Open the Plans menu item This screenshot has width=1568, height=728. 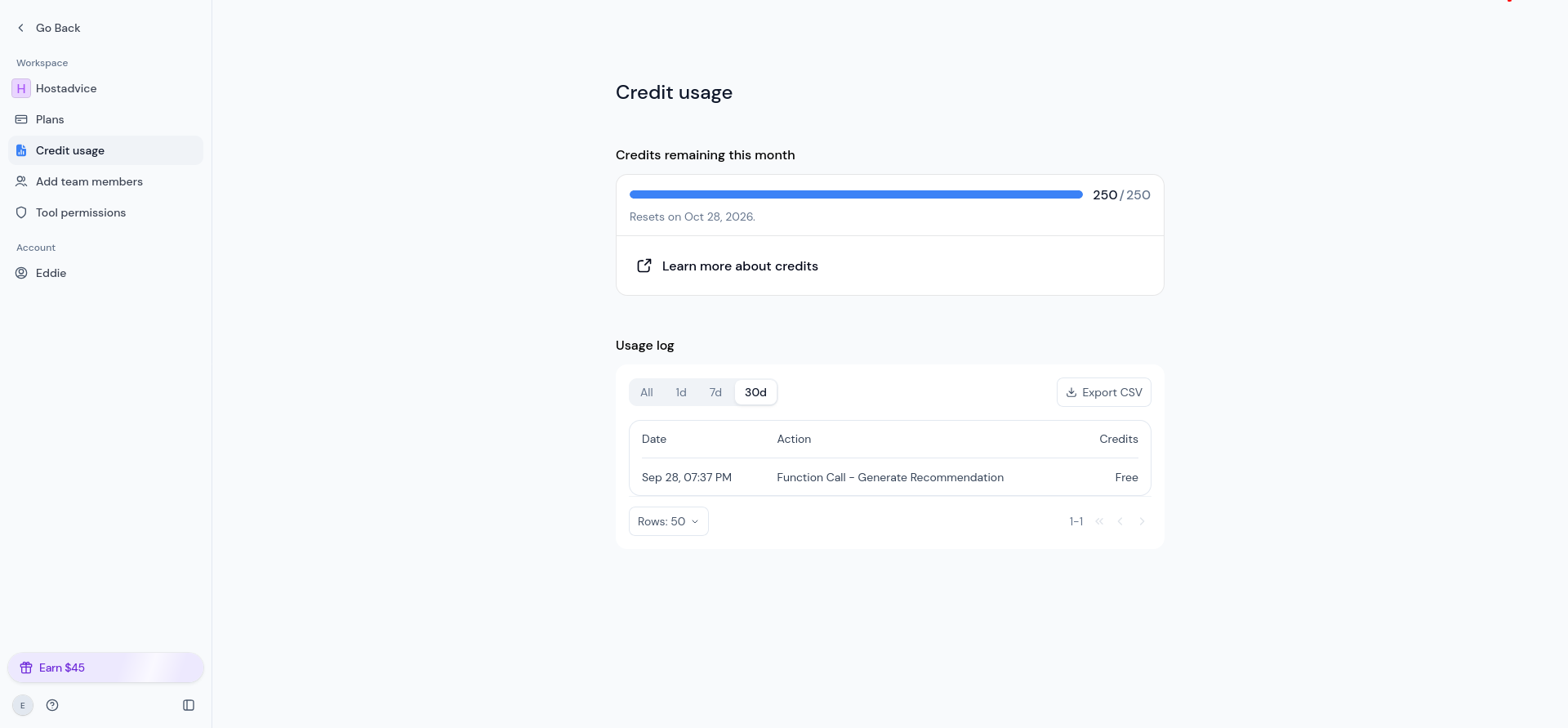pos(106,119)
